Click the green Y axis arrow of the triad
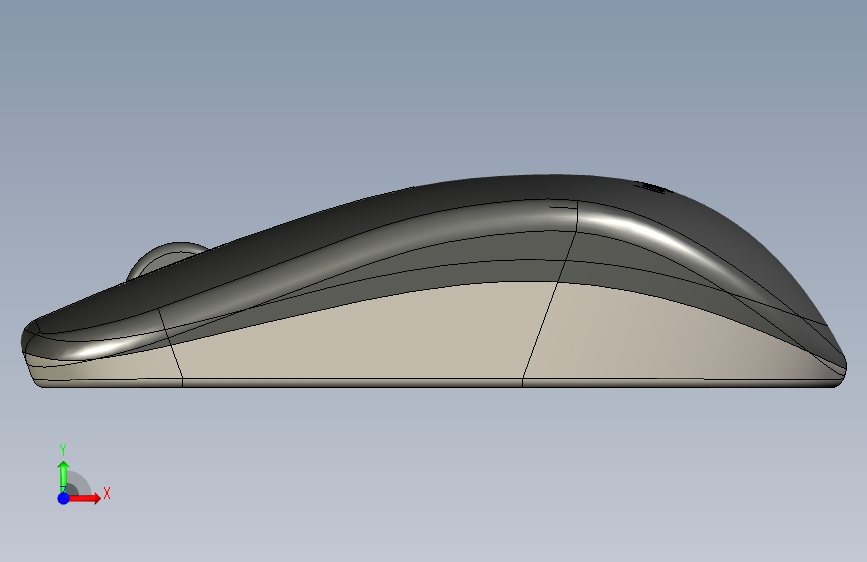Image resolution: width=867 pixels, height=562 pixels. tap(63, 477)
